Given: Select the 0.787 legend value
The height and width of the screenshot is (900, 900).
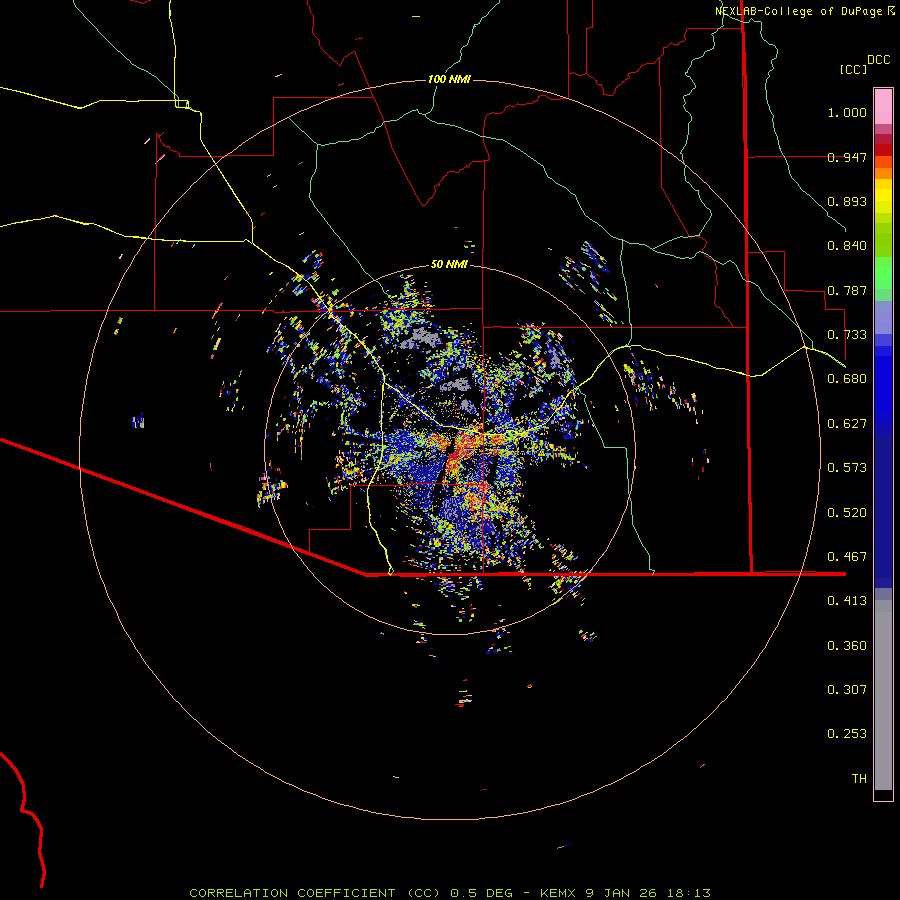Looking at the screenshot, I should pos(847,290).
